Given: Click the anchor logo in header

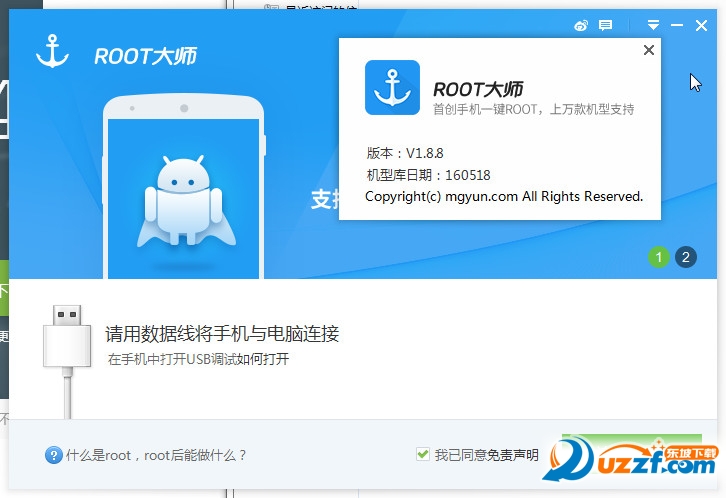Looking at the screenshot, I should pyautogui.click(x=52, y=51).
